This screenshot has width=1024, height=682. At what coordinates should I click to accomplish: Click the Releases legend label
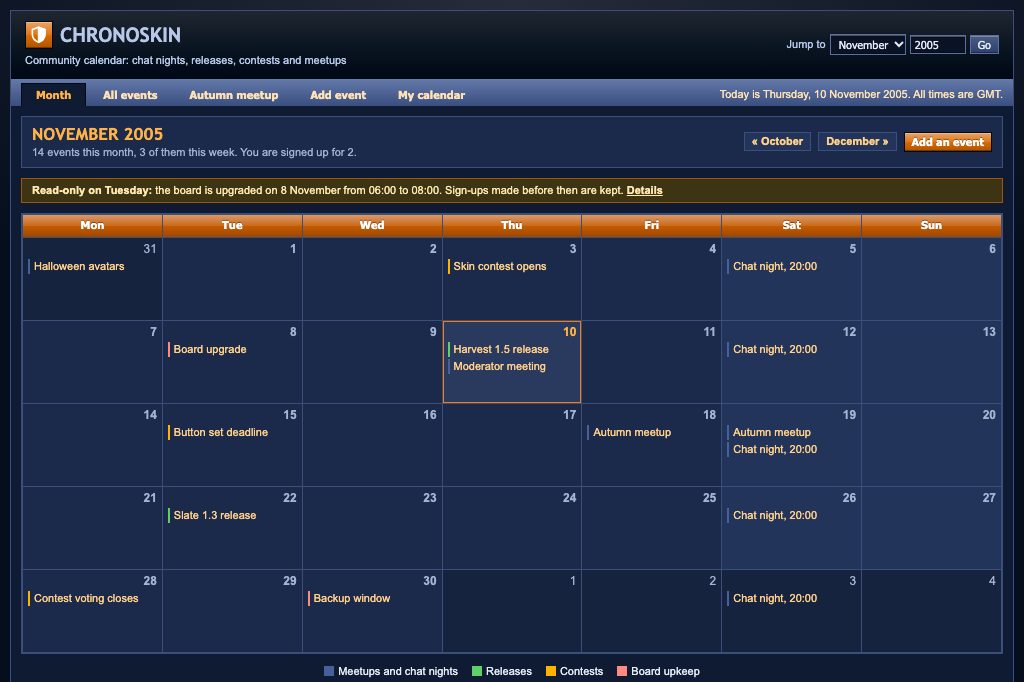pyautogui.click(x=509, y=671)
